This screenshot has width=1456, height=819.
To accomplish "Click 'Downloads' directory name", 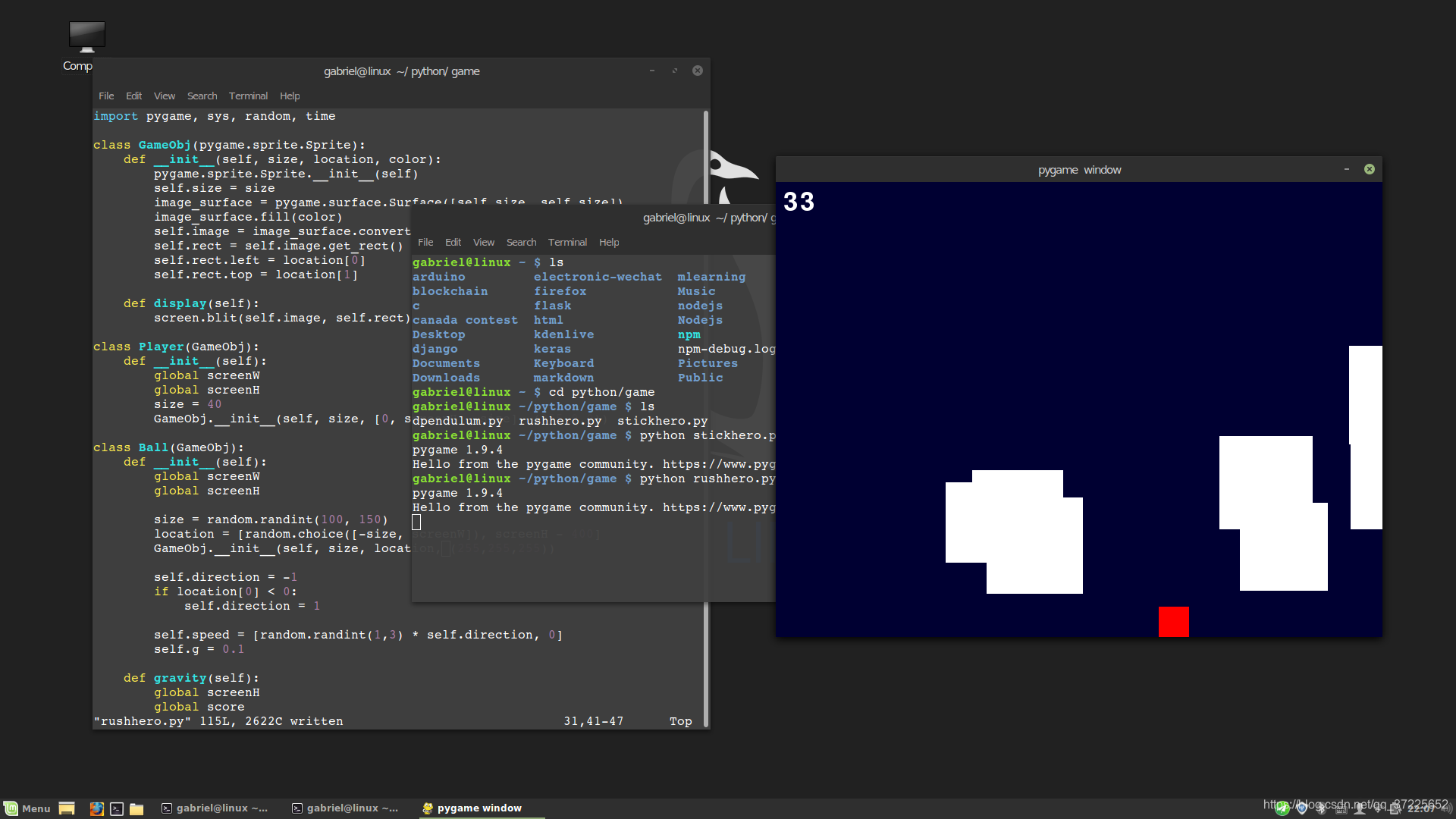I will pyautogui.click(x=447, y=378).
